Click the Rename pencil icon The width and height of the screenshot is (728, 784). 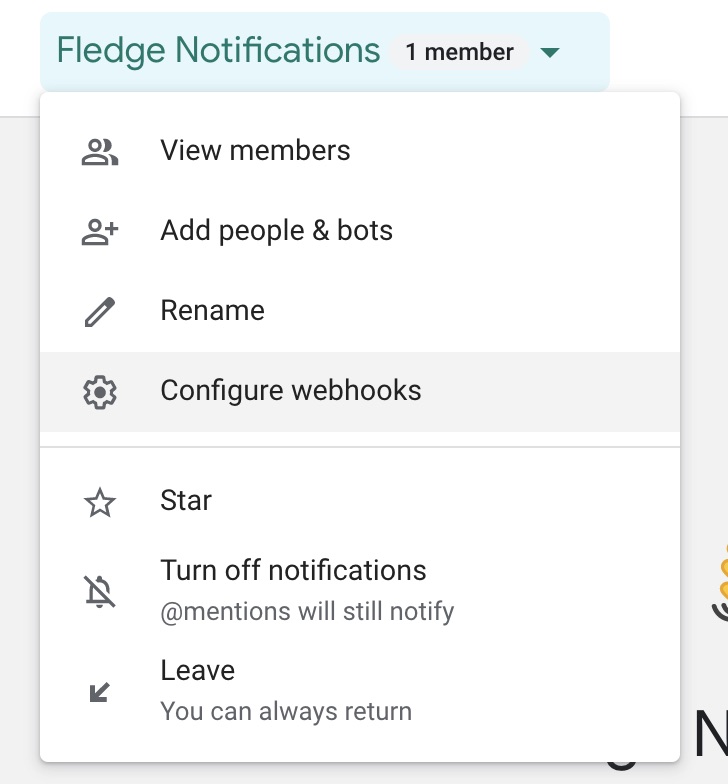click(99, 312)
